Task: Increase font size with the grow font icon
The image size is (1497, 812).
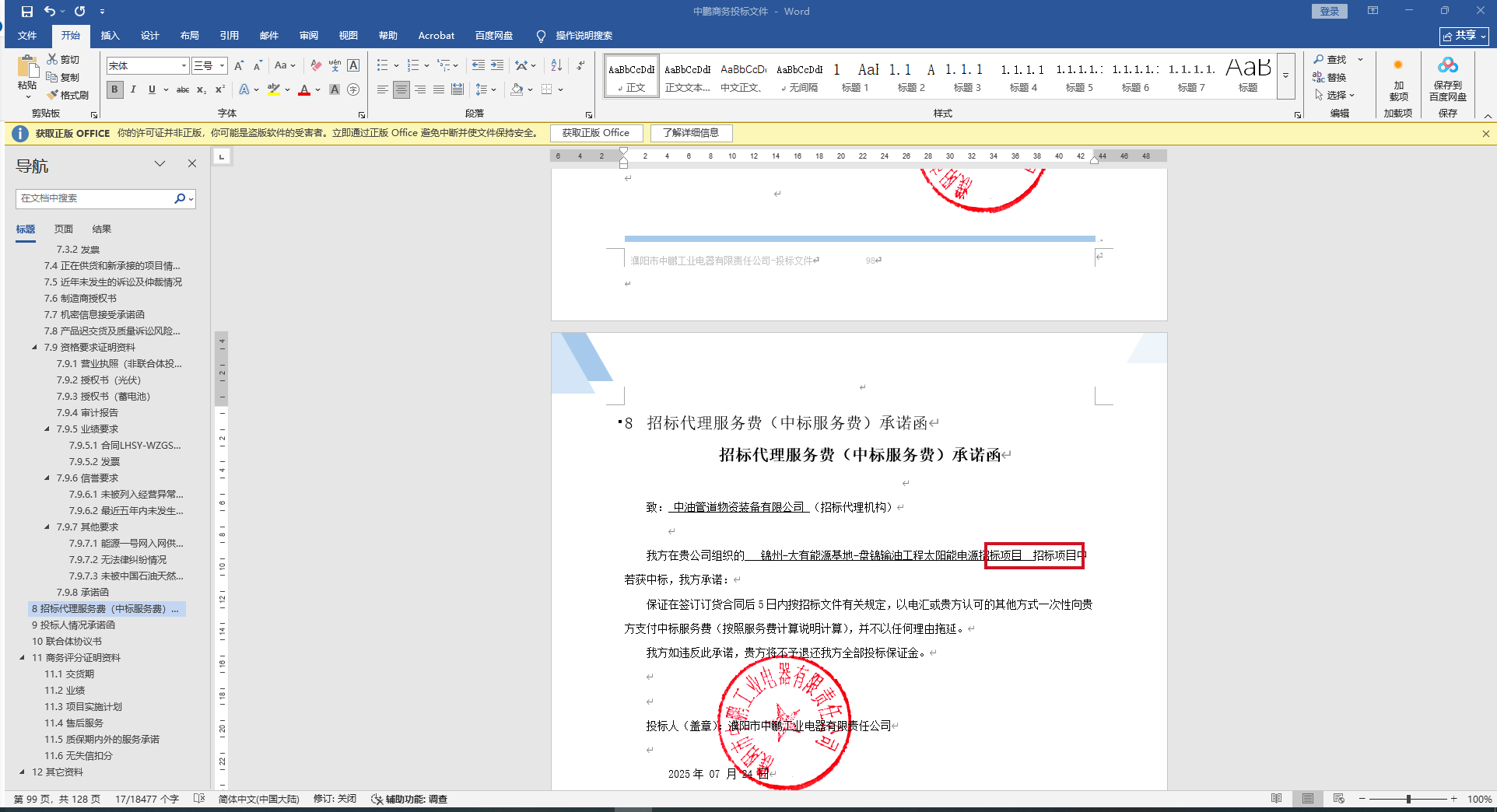Action: [x=239, y=66]
